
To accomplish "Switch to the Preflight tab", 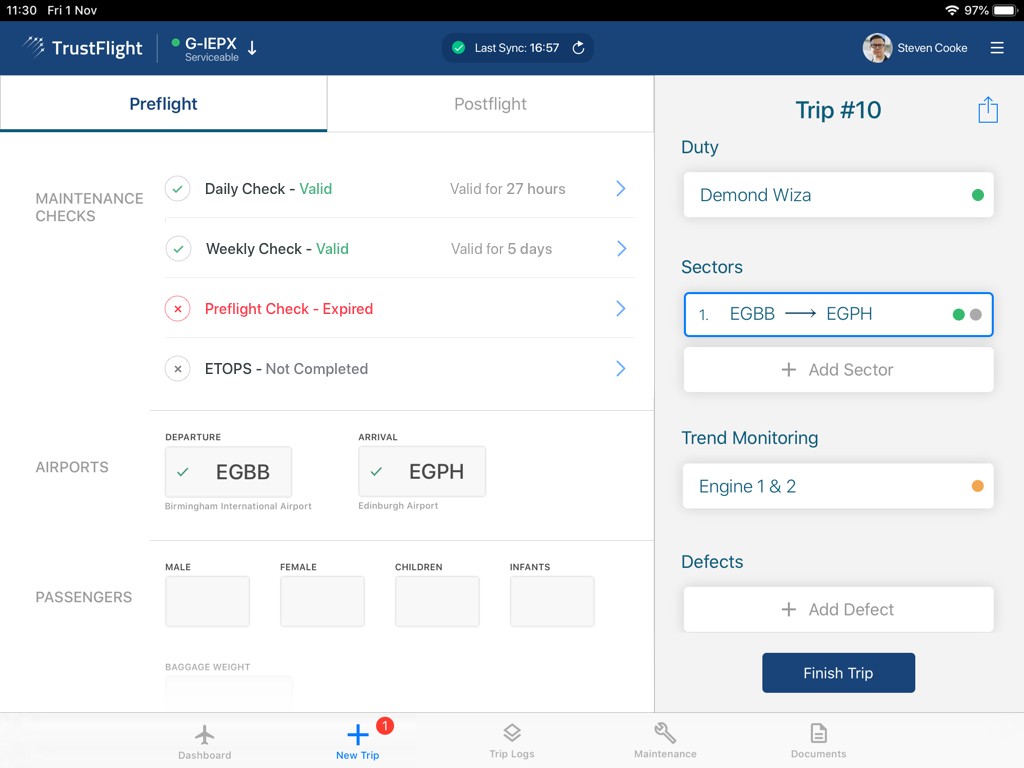I will pyautogui.click(x=163, y=104).
